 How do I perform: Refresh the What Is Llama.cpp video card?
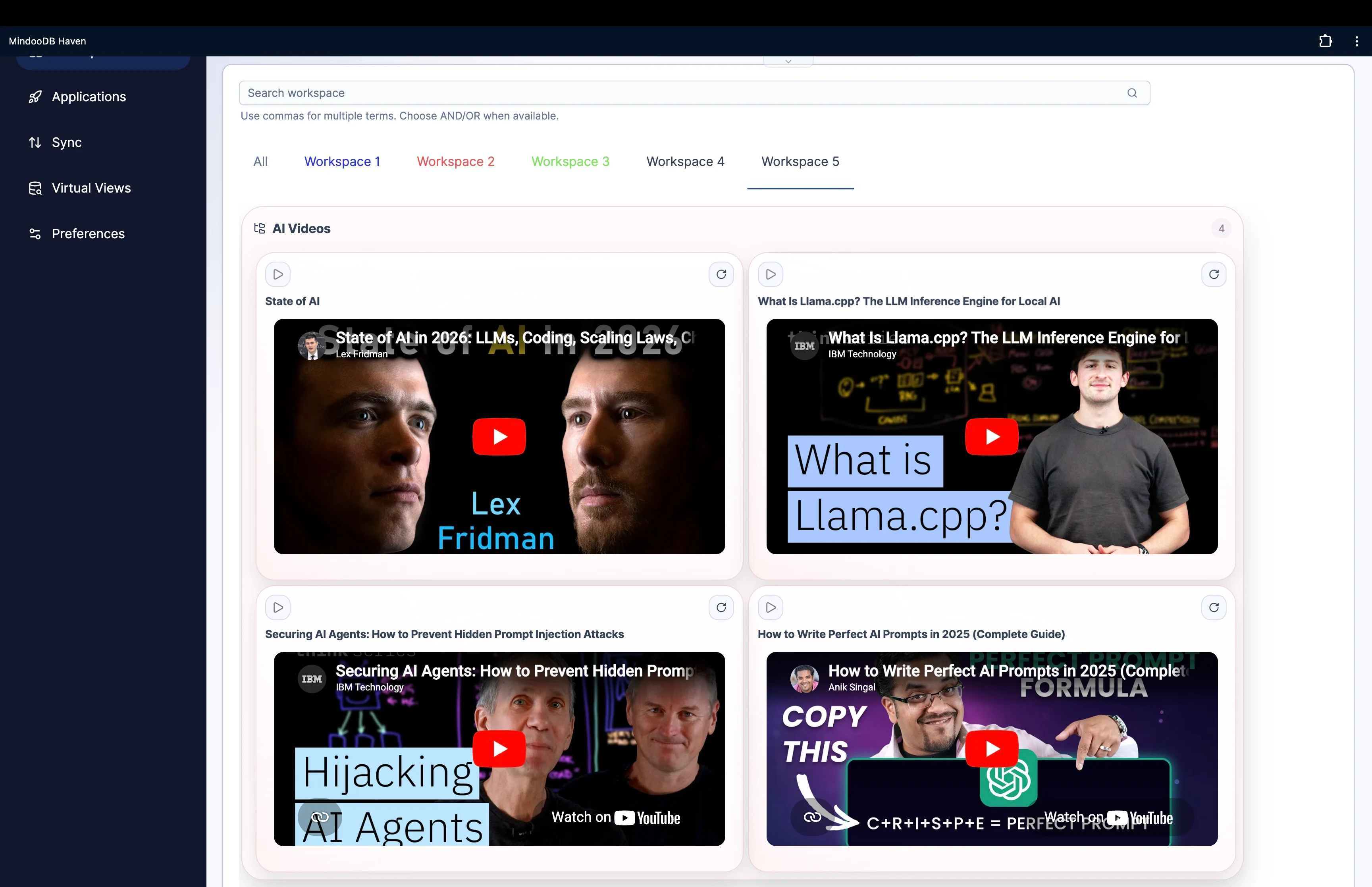1214,275
